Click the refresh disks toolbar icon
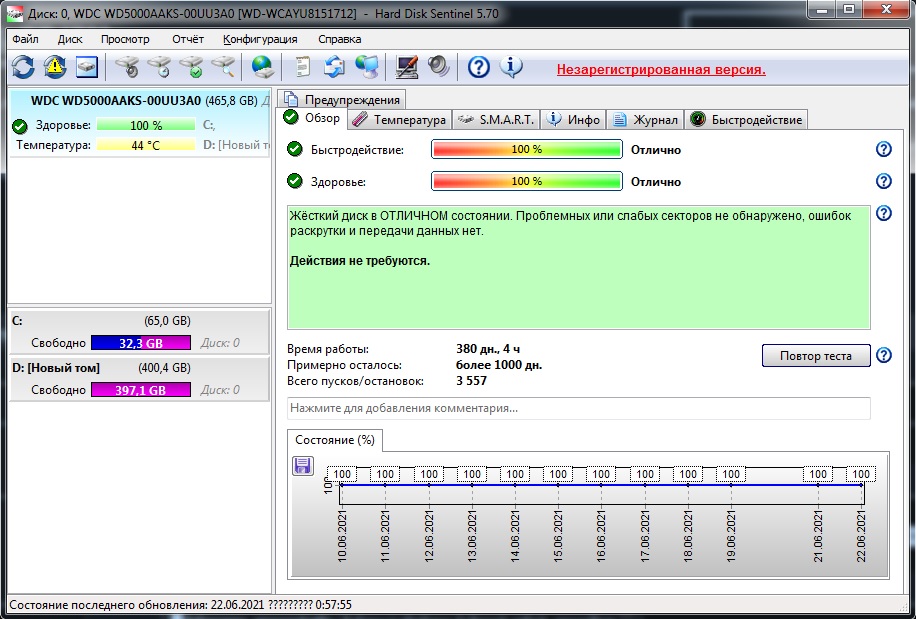This screenshot has width=916, height=619. click(x=23, y=67)
